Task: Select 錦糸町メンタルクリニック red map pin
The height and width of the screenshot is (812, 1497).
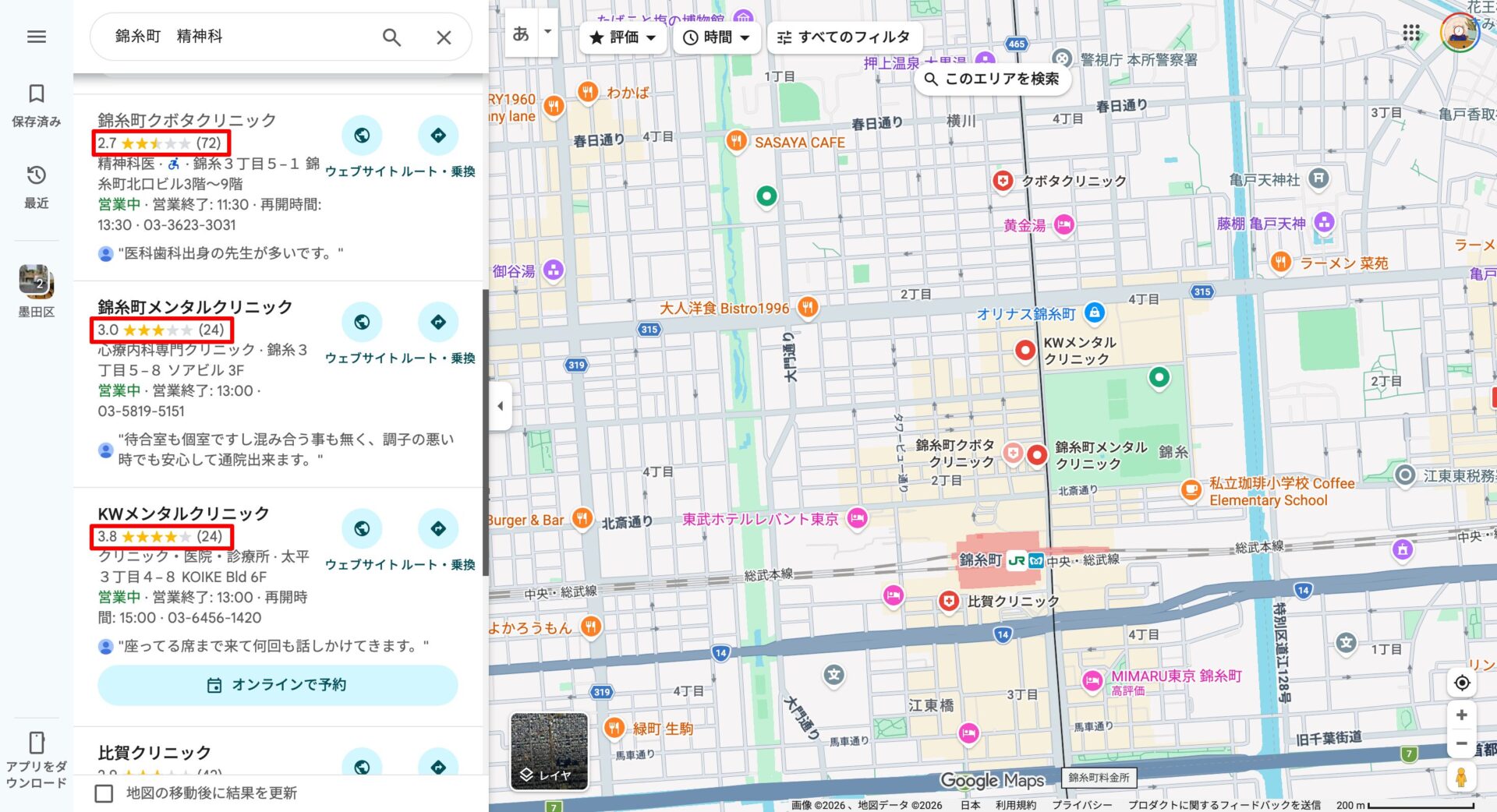Action: [x=1037, y=454]
